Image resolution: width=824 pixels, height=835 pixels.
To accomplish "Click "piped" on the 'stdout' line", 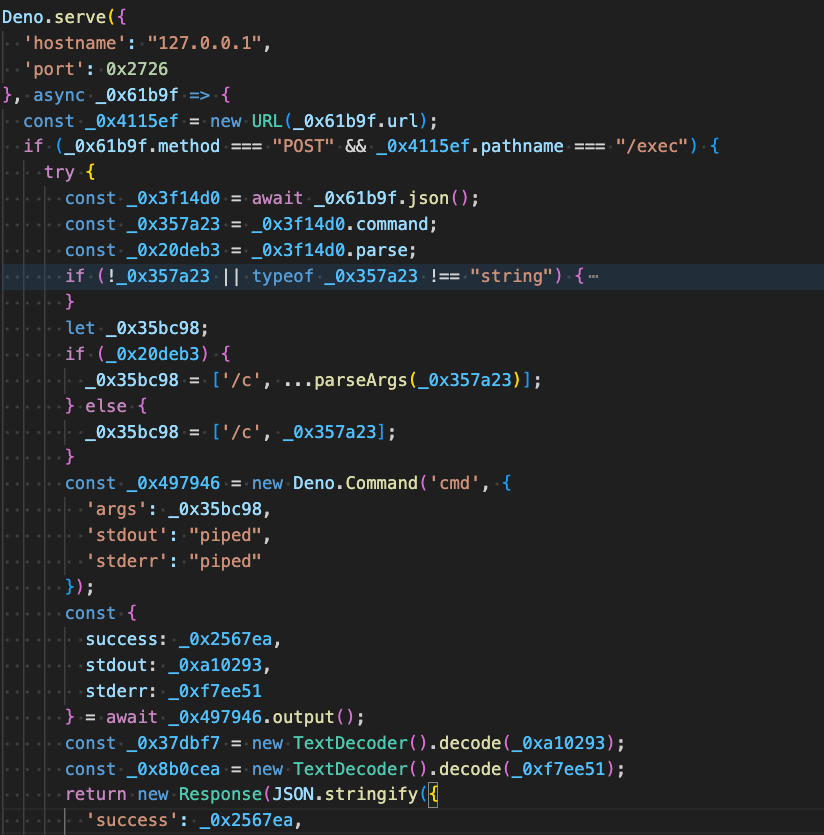I will click(x=226, y=535).
